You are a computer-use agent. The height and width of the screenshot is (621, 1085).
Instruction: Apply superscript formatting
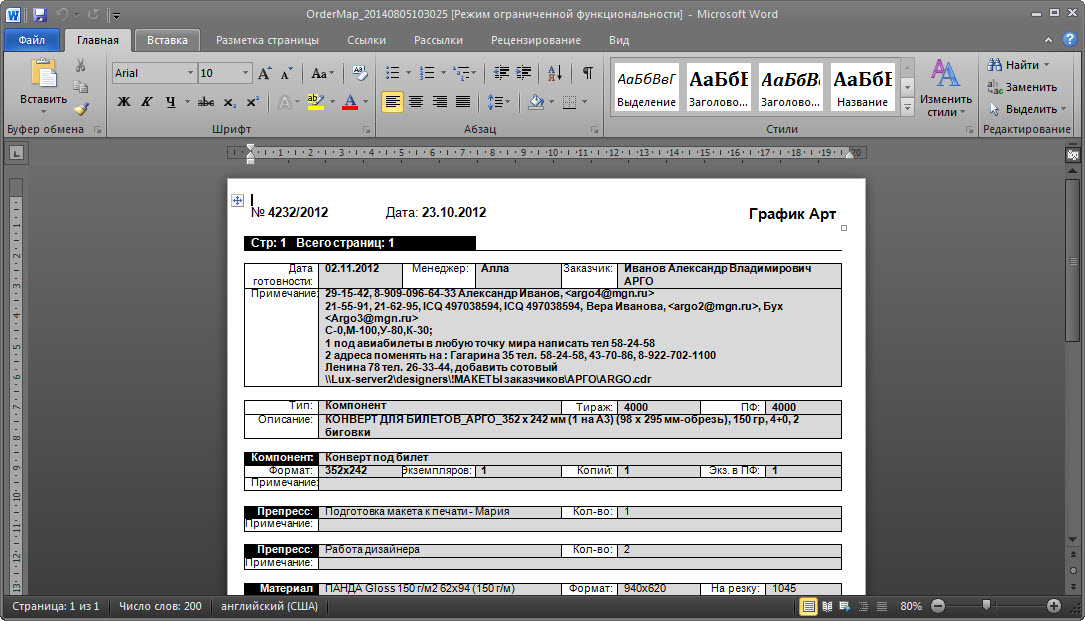click(253, 102)
